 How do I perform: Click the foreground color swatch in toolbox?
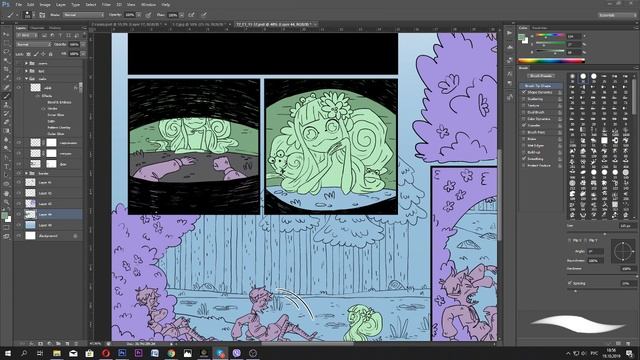click(x=4, y=216)
